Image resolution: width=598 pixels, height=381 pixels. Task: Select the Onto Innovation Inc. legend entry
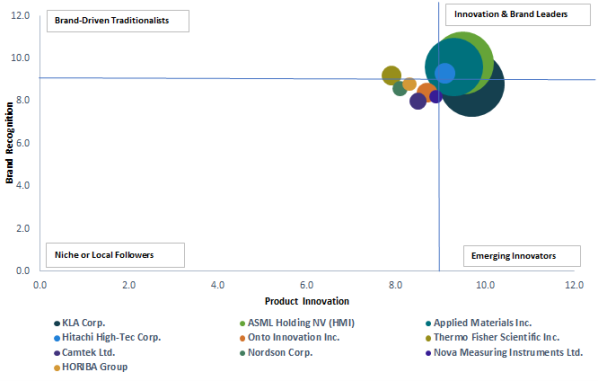[x=289, y=338]
